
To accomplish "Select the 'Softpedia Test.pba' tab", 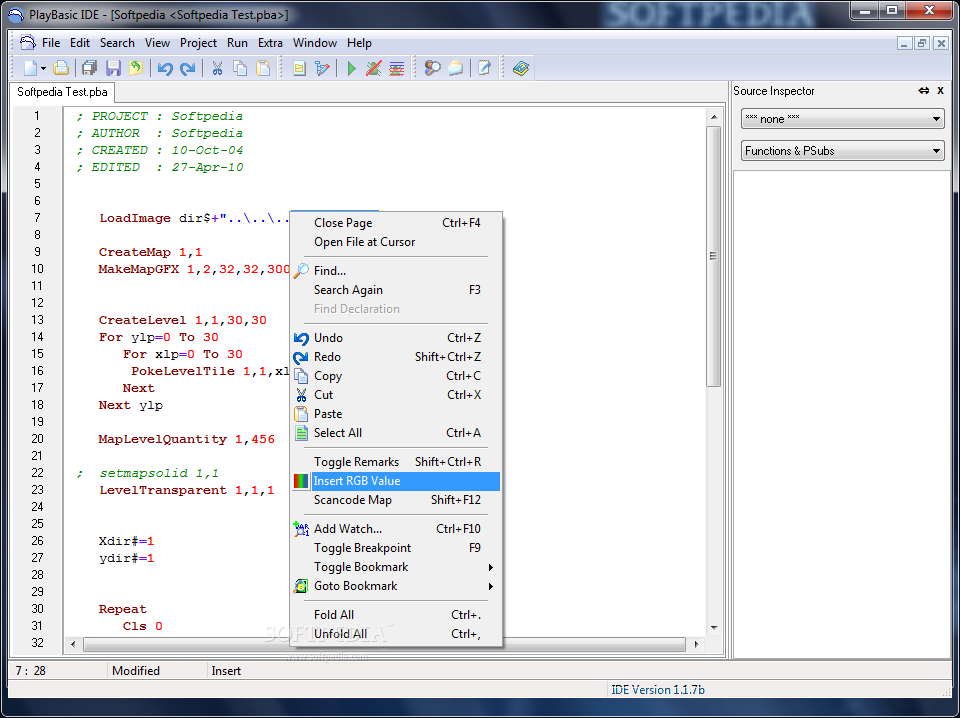I will [x=62, y=92].
